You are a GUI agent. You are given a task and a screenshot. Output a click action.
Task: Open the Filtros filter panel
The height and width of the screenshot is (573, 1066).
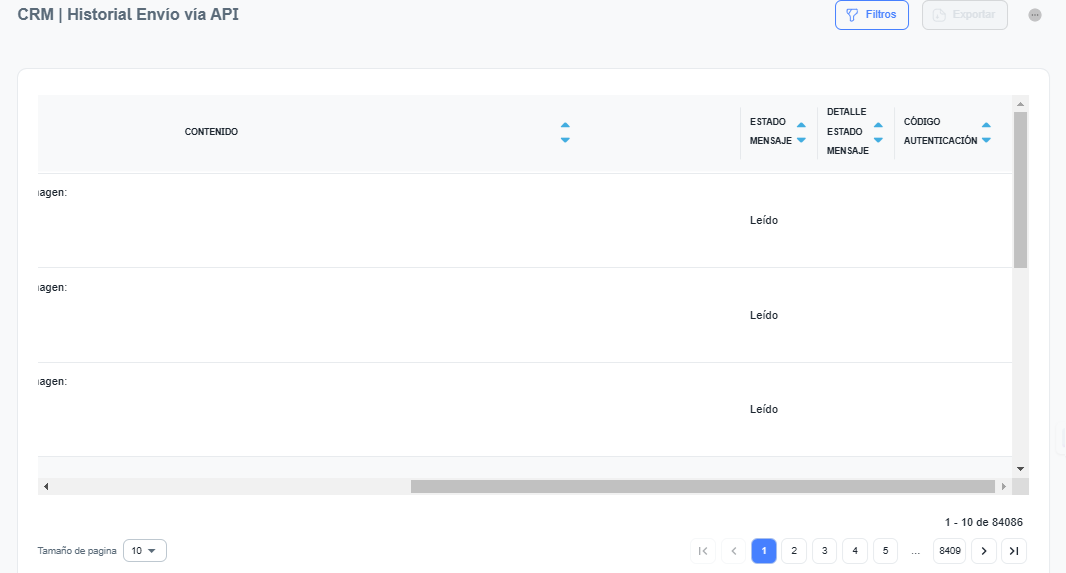click(871, 15)
